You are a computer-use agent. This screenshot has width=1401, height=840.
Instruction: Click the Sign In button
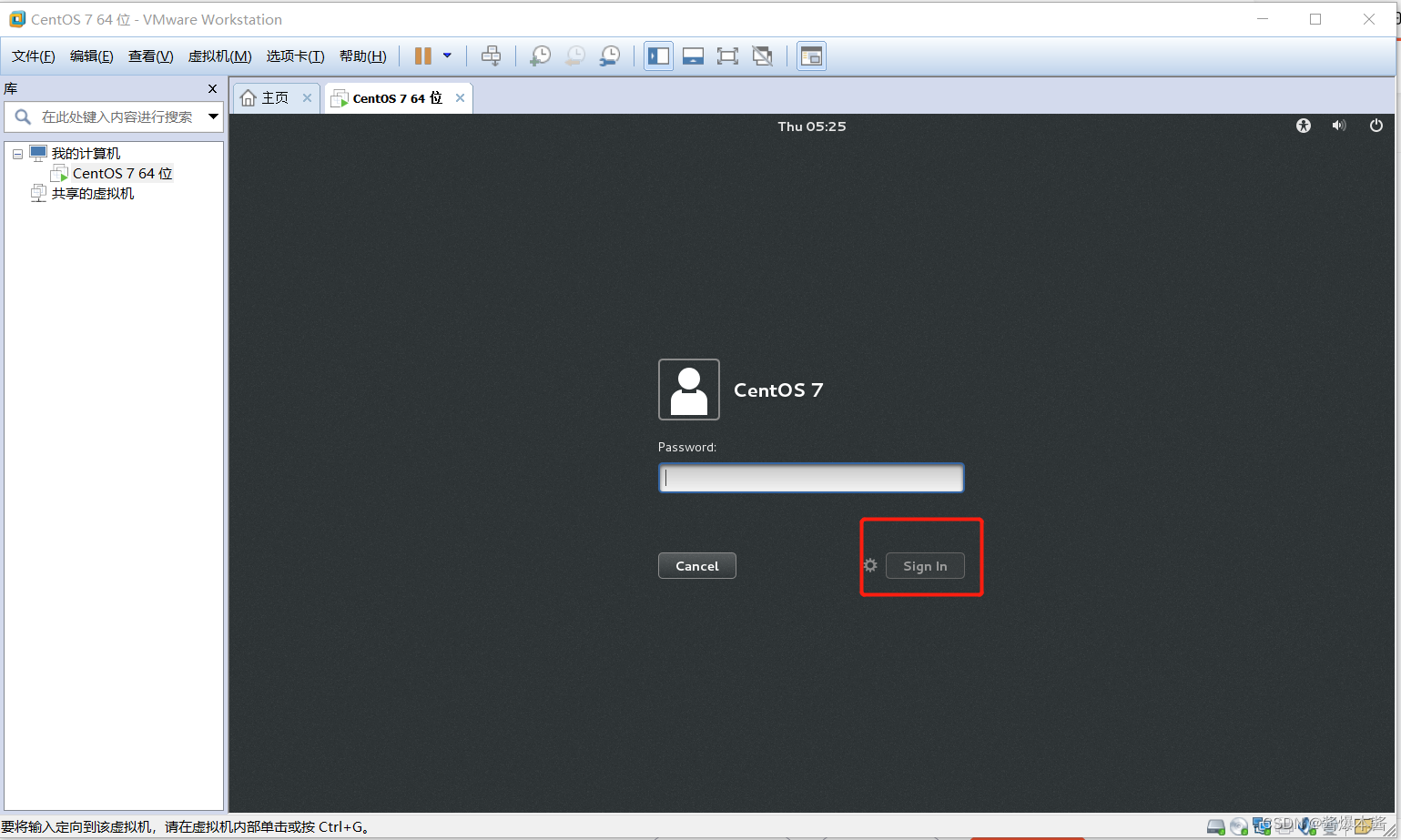point(925,565)
